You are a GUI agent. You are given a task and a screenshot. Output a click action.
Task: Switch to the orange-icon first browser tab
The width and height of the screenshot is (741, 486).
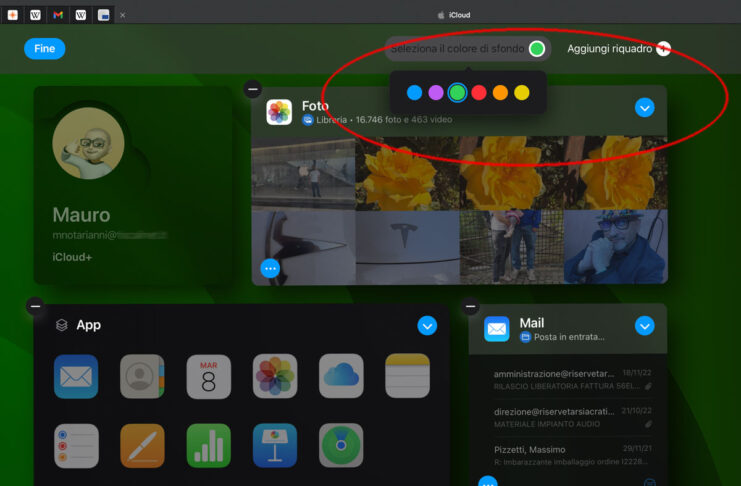pos(13,15)
